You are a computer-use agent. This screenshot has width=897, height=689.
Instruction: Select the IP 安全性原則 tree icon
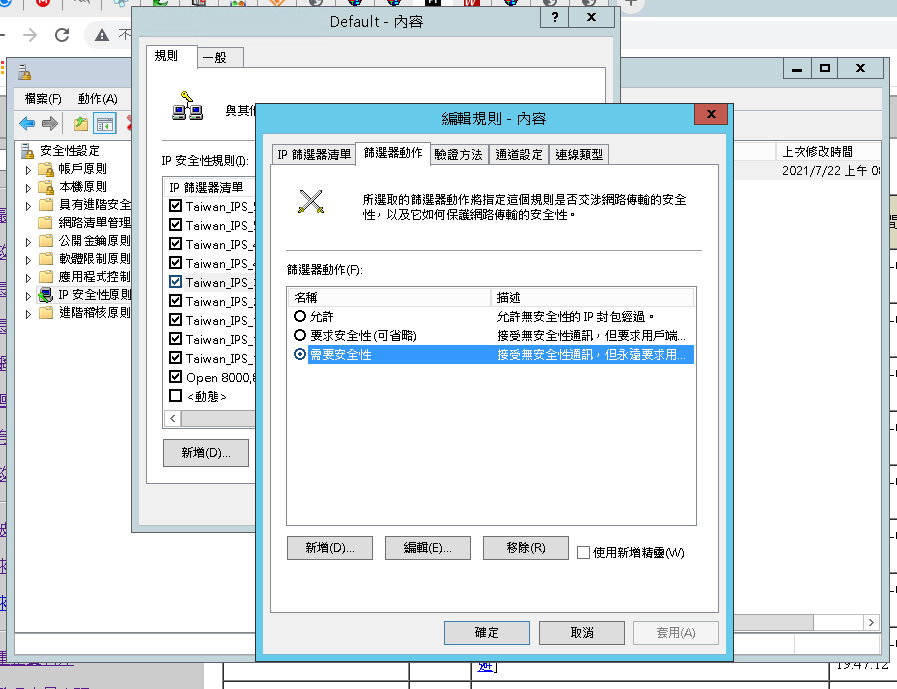45,294
